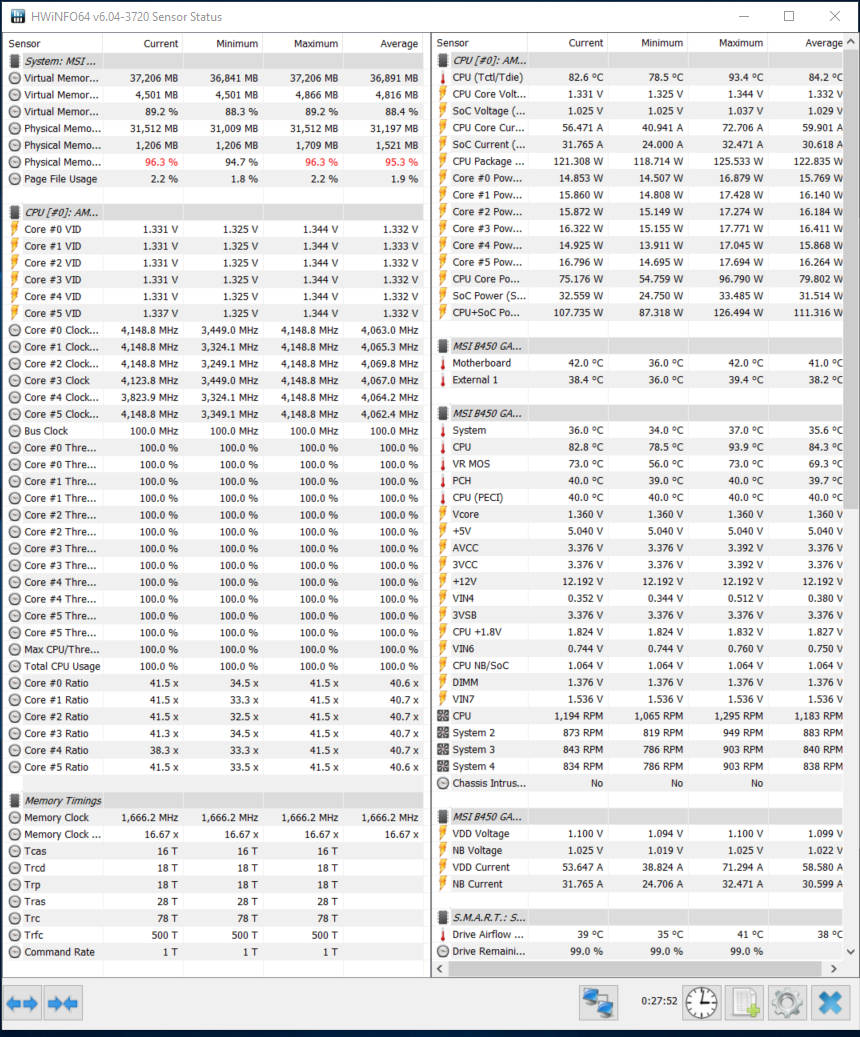Select the Vcore voltage row
Viewport: 860px width, 1037px height.
click(638, 514)
